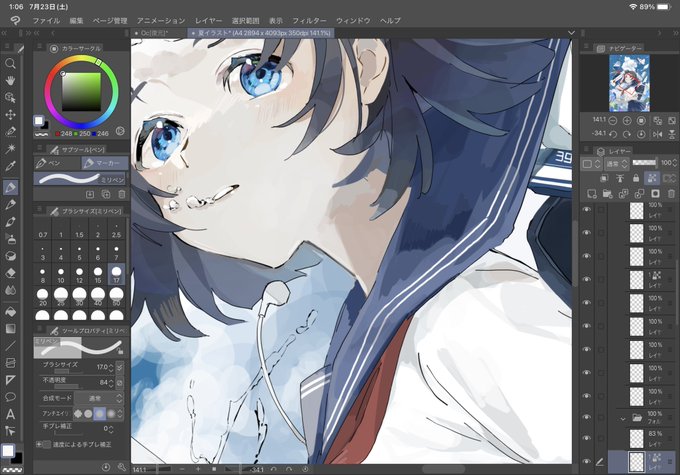680x475 pixels.
Task: Open the Clip Studio logo menu
Action: tap(15, 20)
